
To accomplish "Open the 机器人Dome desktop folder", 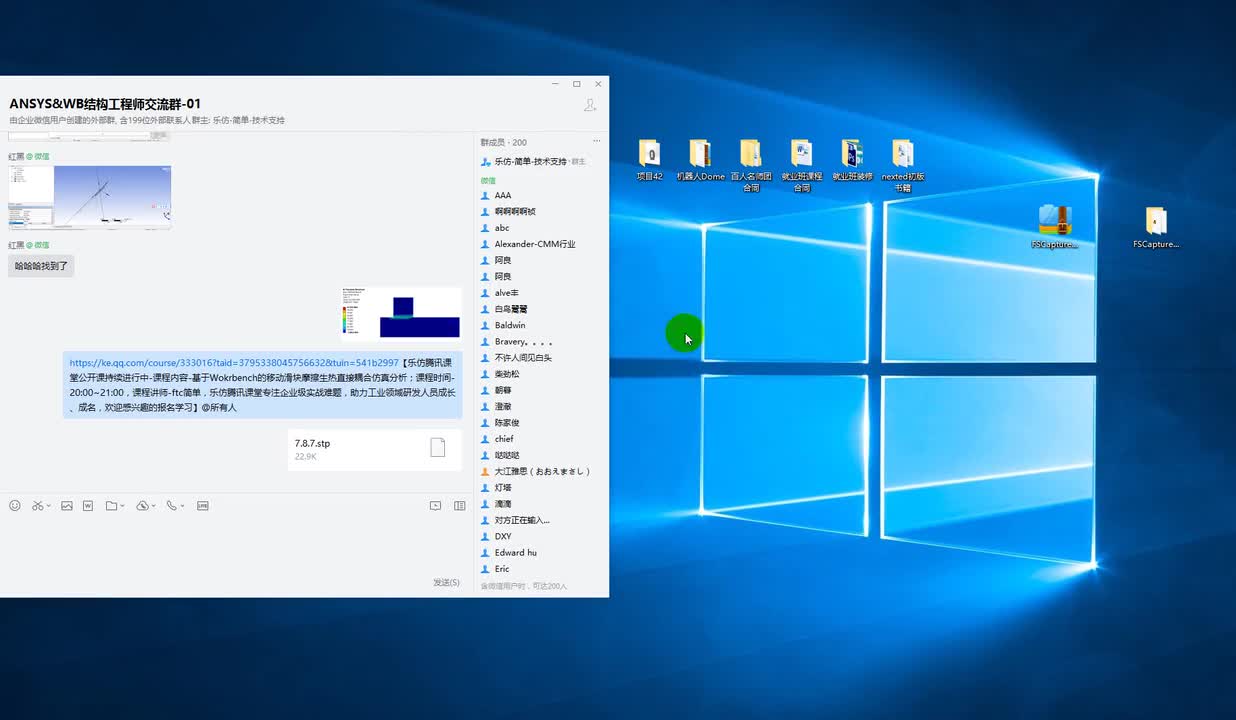I will coord(700,160).
